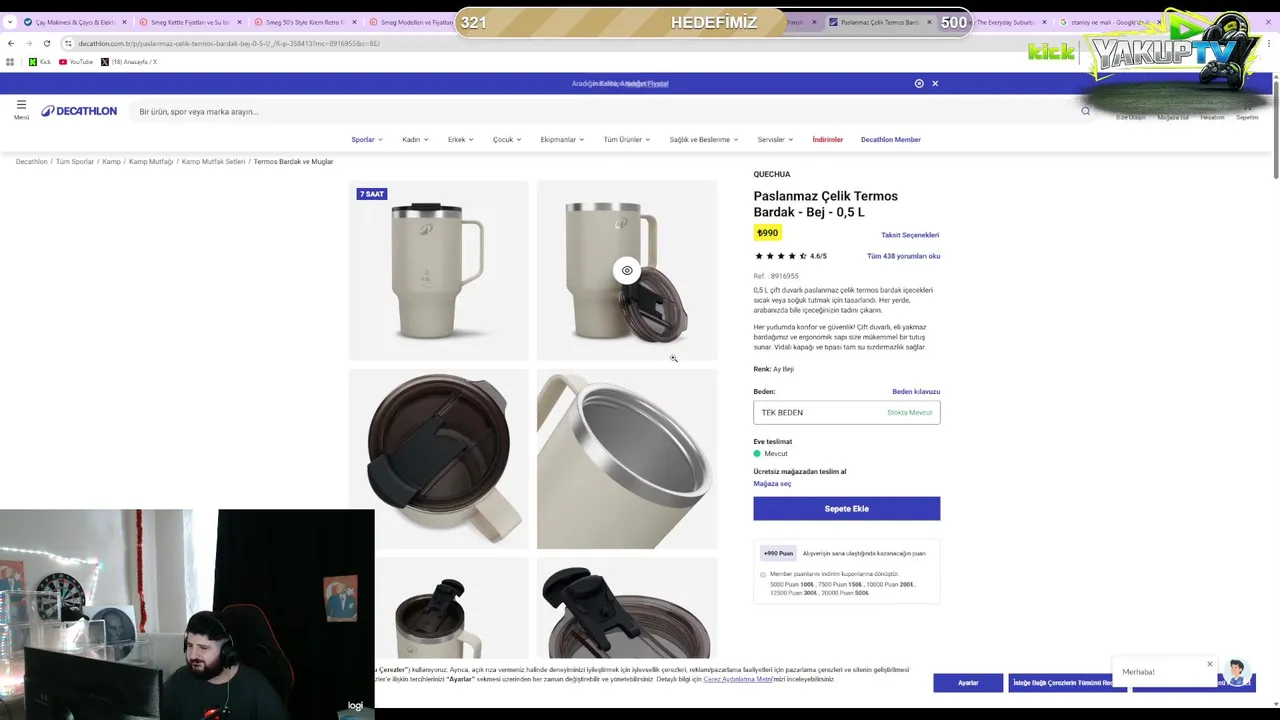Screen dimensions: 1280x720
Task: Click the browser forward arrow
Action: (29, 43)
